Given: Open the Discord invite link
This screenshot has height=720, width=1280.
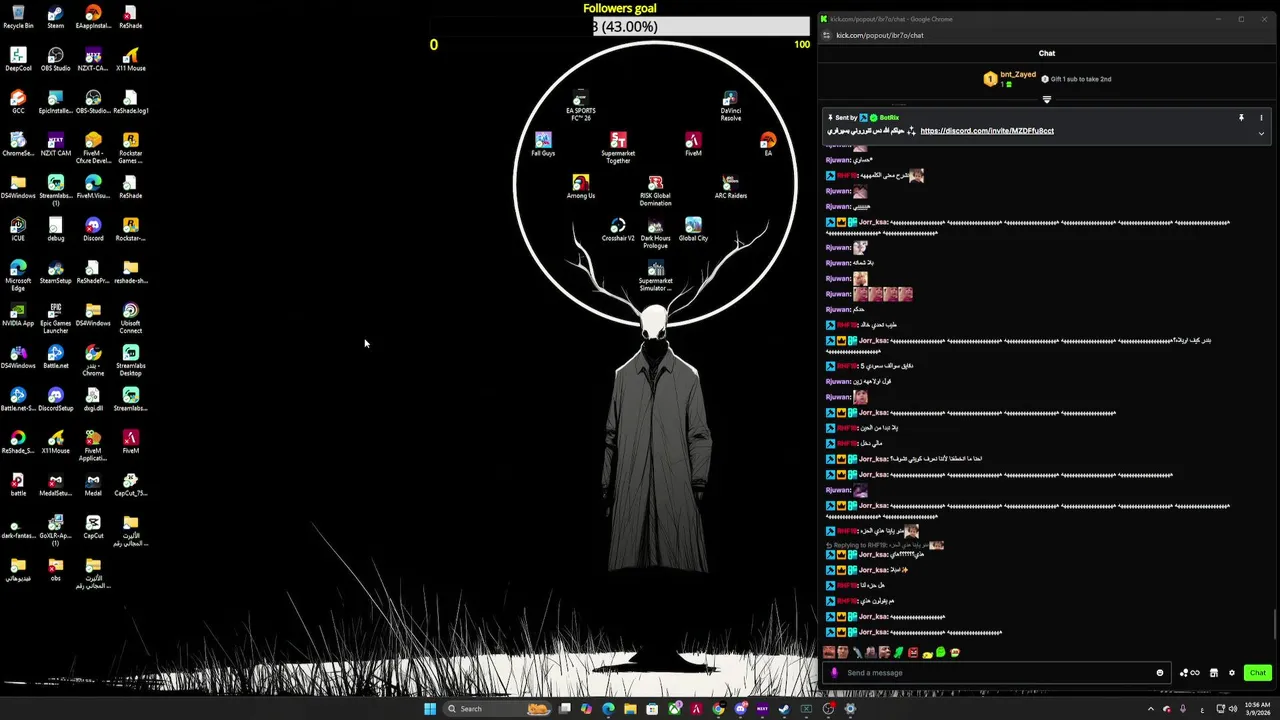Looking at the screenshot, I should 987,131.
